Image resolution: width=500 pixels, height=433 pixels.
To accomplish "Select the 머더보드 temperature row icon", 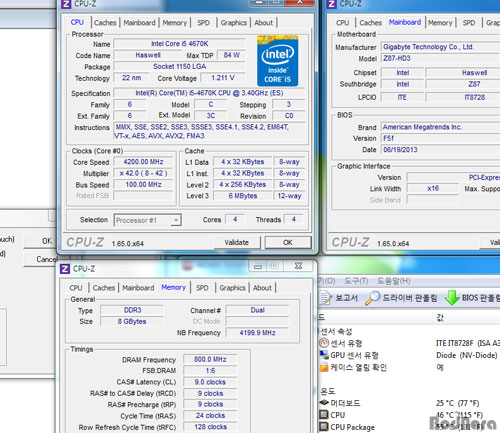I will pos(324,403).
